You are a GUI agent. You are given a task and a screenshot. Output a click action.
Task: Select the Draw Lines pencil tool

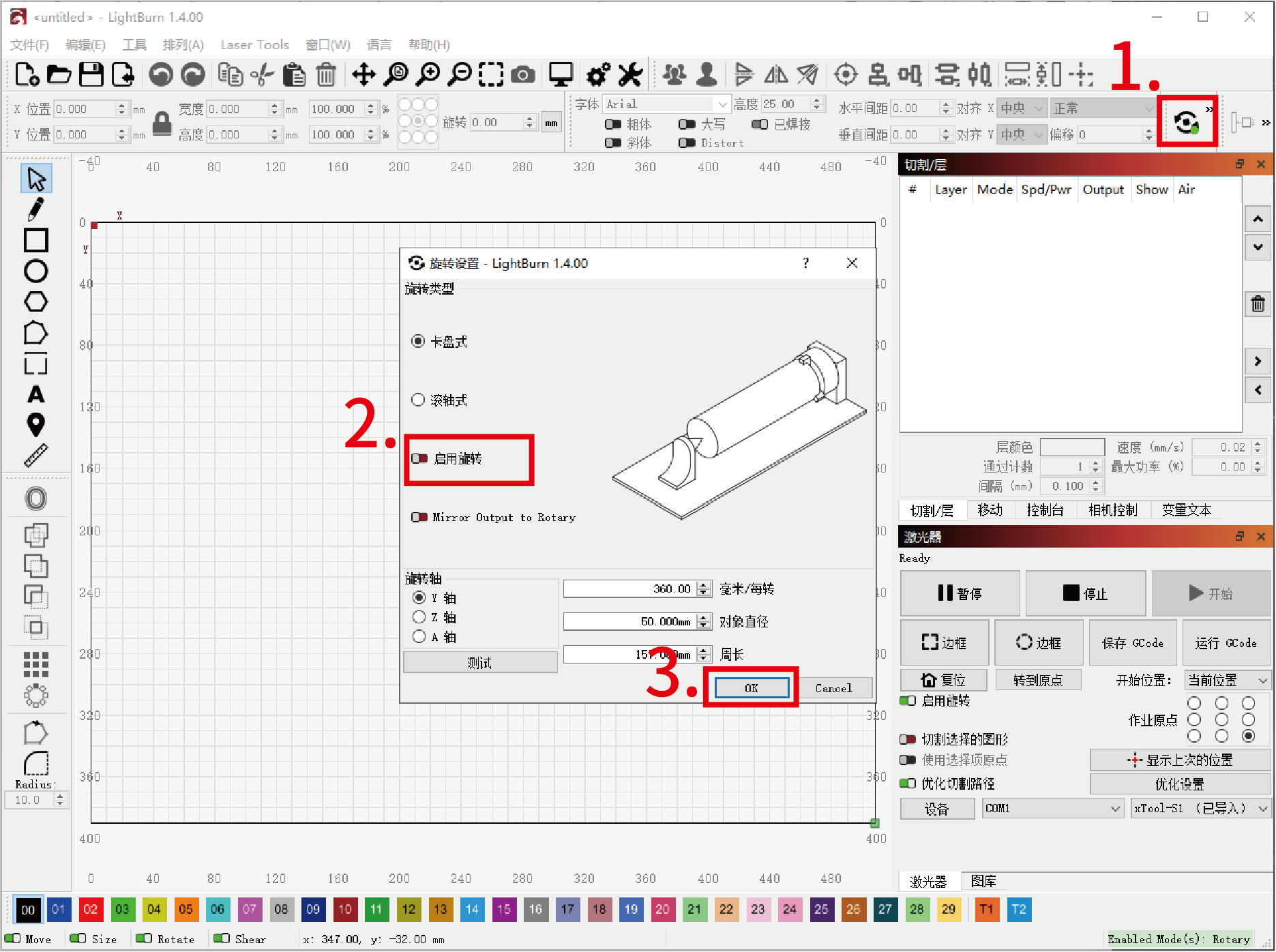click(35, 209)
